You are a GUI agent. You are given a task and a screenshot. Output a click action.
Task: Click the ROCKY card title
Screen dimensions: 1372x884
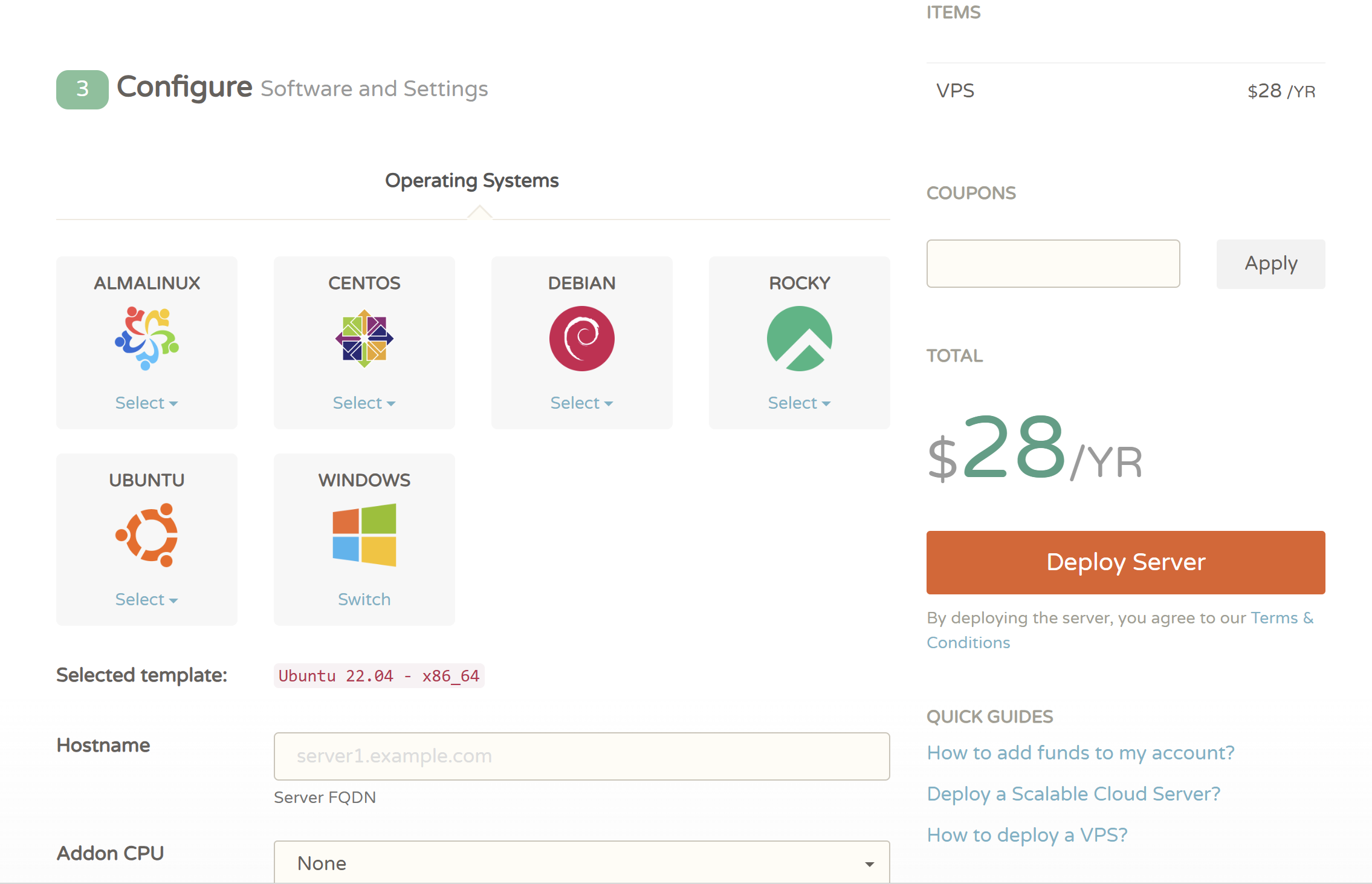800,283
